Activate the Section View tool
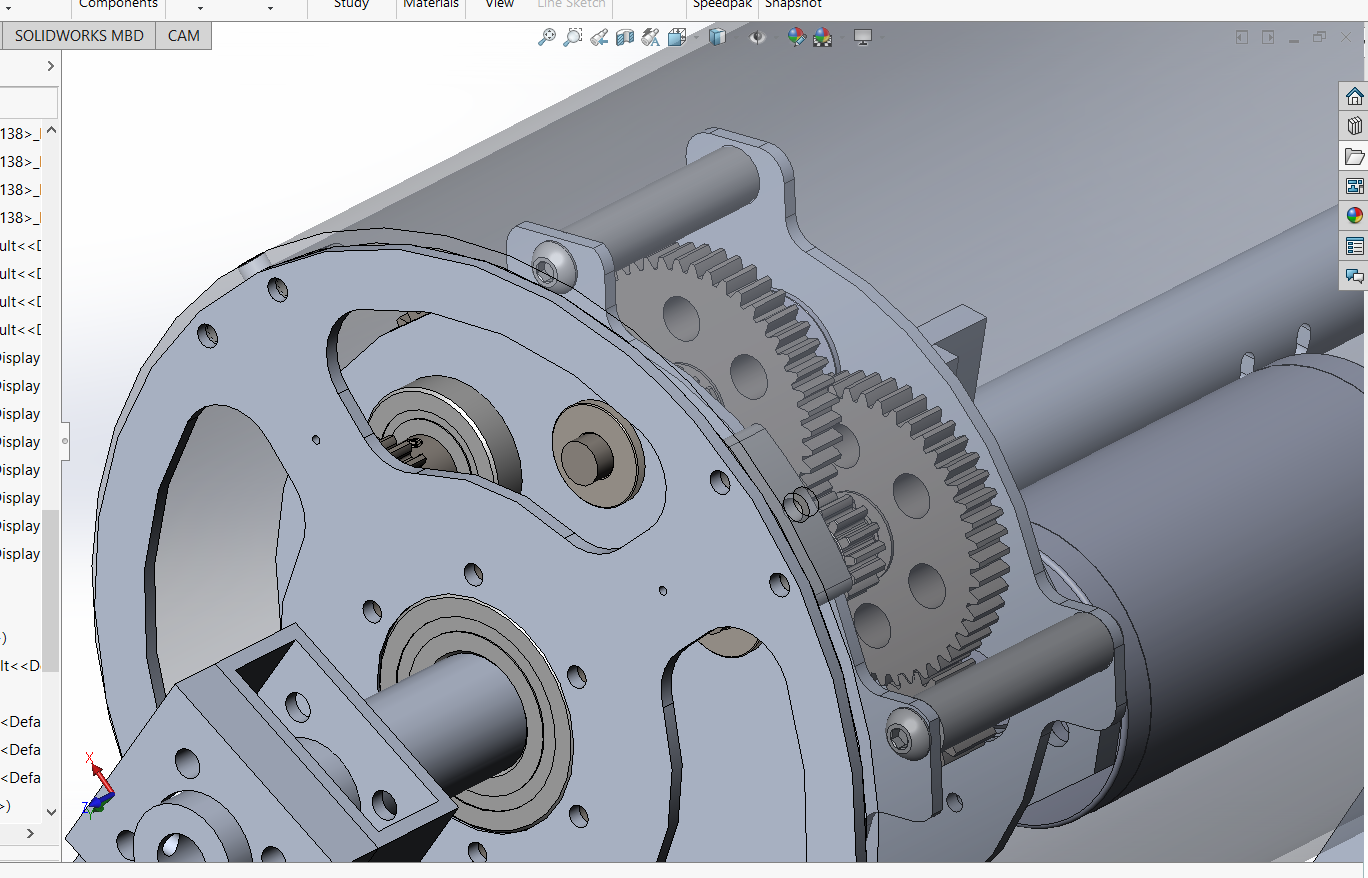Viewport: 1368px width, 878px height. point(625,38)
